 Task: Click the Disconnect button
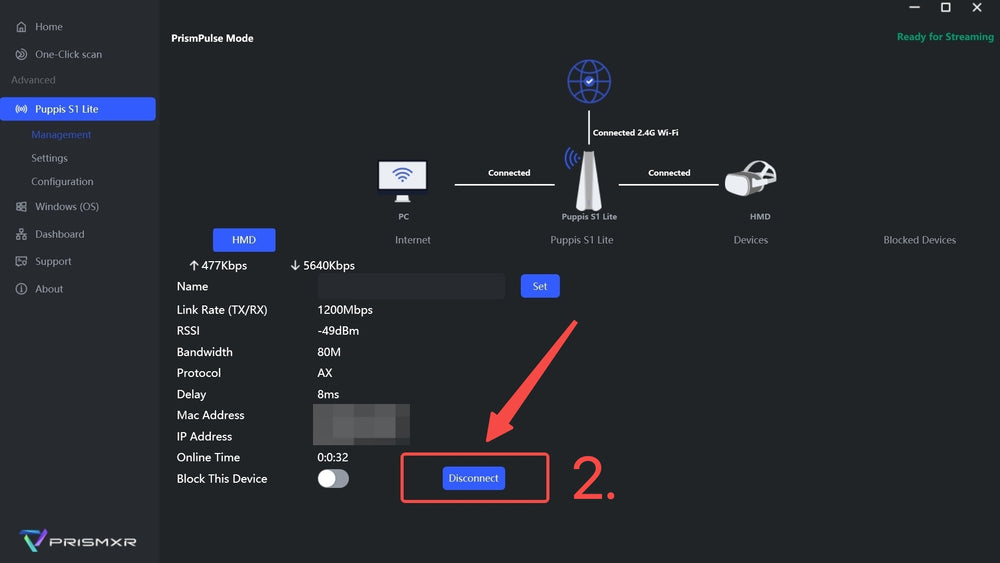pyautogui.click(x=474, y=478)
